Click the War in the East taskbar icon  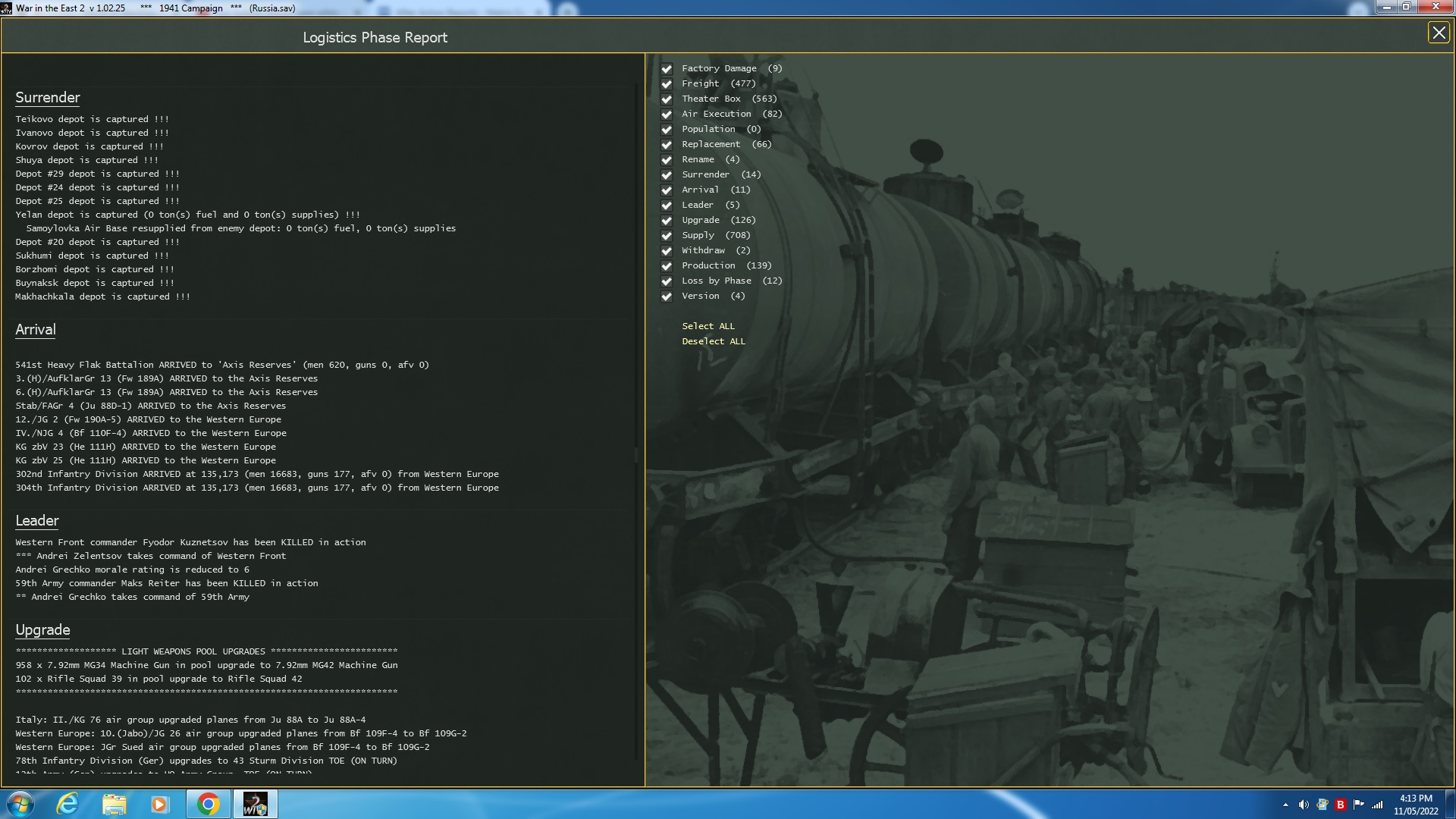click(255, 804)
